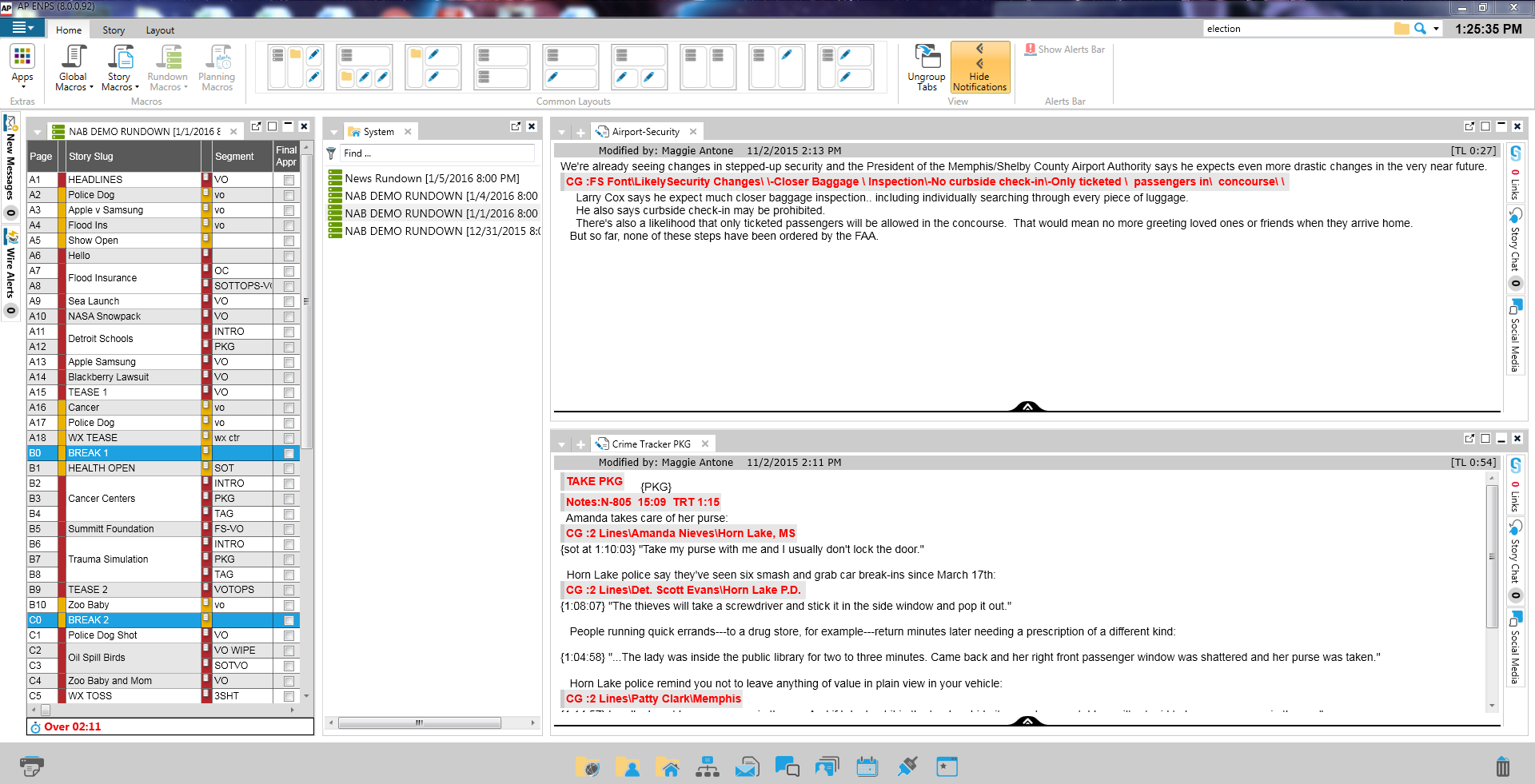Expand search options dropdown arrow
Image resolution: width=1535 pixels, height=784 pixels.
(1436, 29)
